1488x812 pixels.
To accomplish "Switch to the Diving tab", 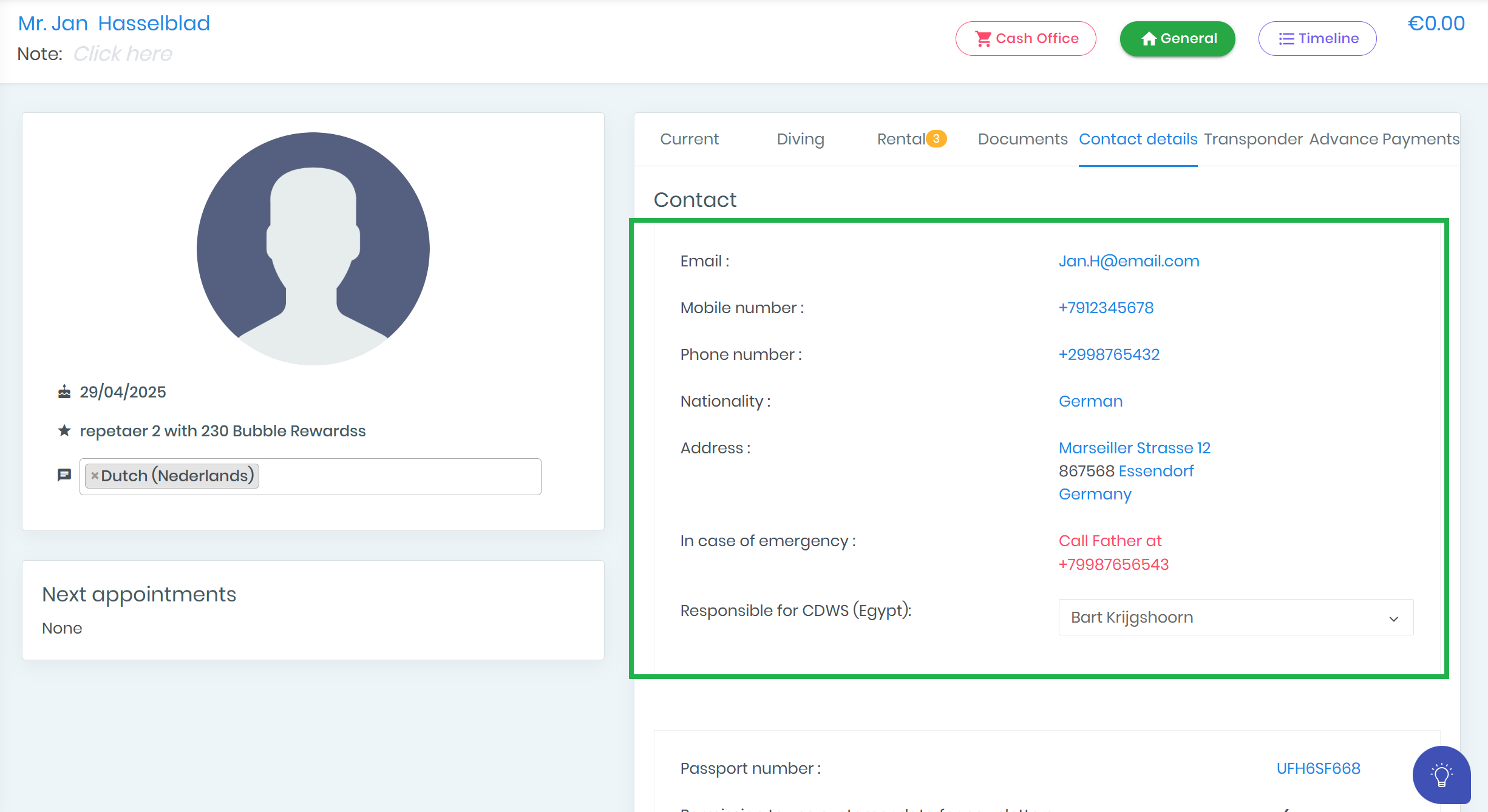I will [800, 139].
